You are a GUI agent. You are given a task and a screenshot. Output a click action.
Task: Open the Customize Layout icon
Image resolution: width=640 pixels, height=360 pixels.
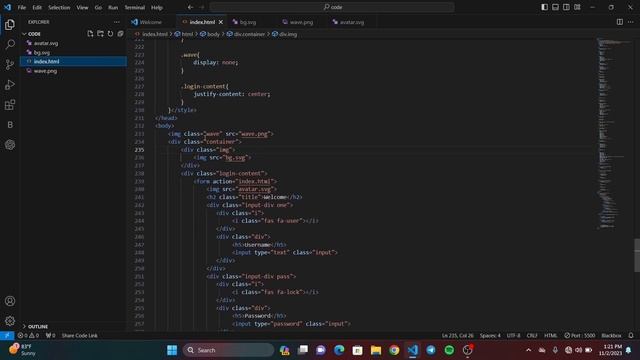[x=577, y=7]
